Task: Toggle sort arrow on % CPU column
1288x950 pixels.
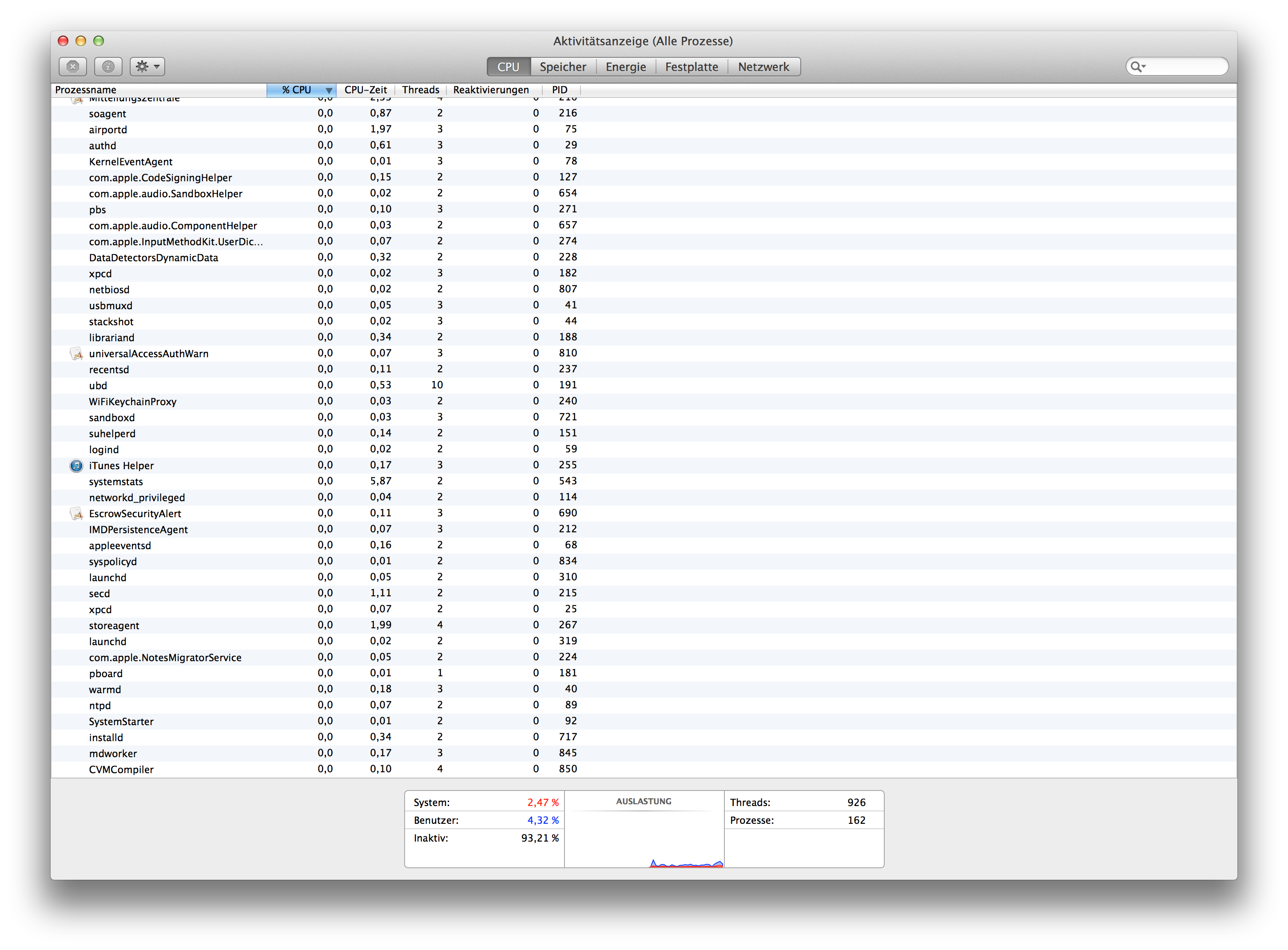Action: (x=329, y=90)
